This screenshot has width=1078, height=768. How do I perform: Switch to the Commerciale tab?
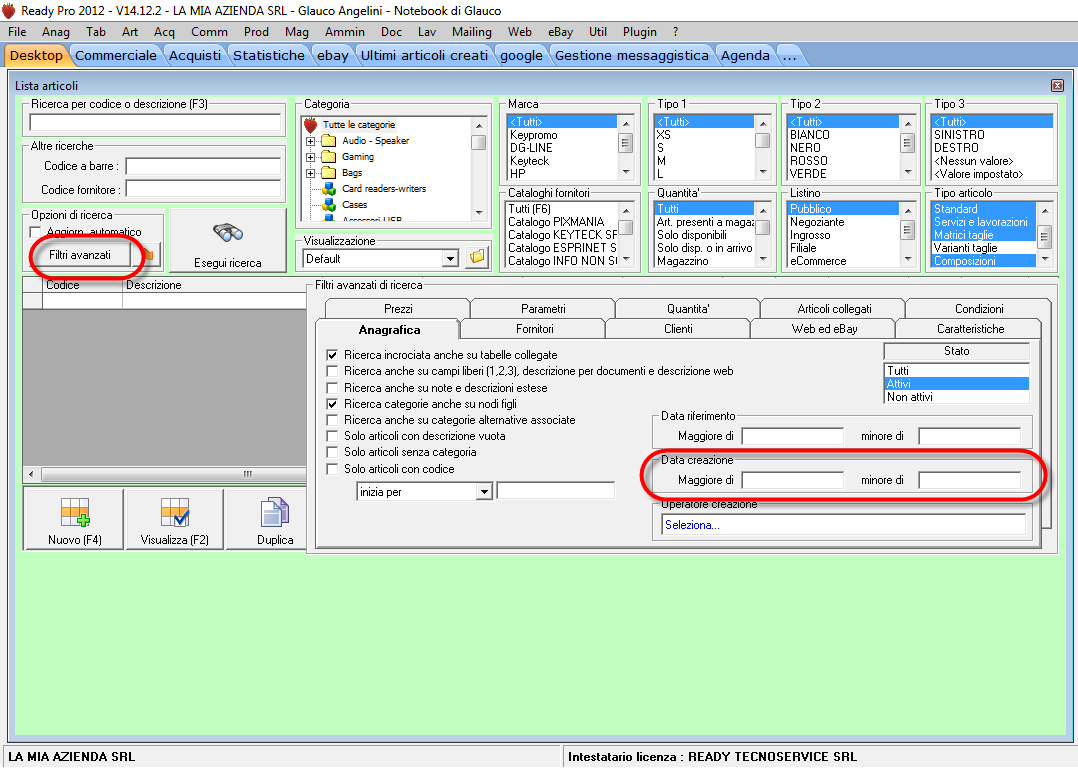click(x=116, y=56)
